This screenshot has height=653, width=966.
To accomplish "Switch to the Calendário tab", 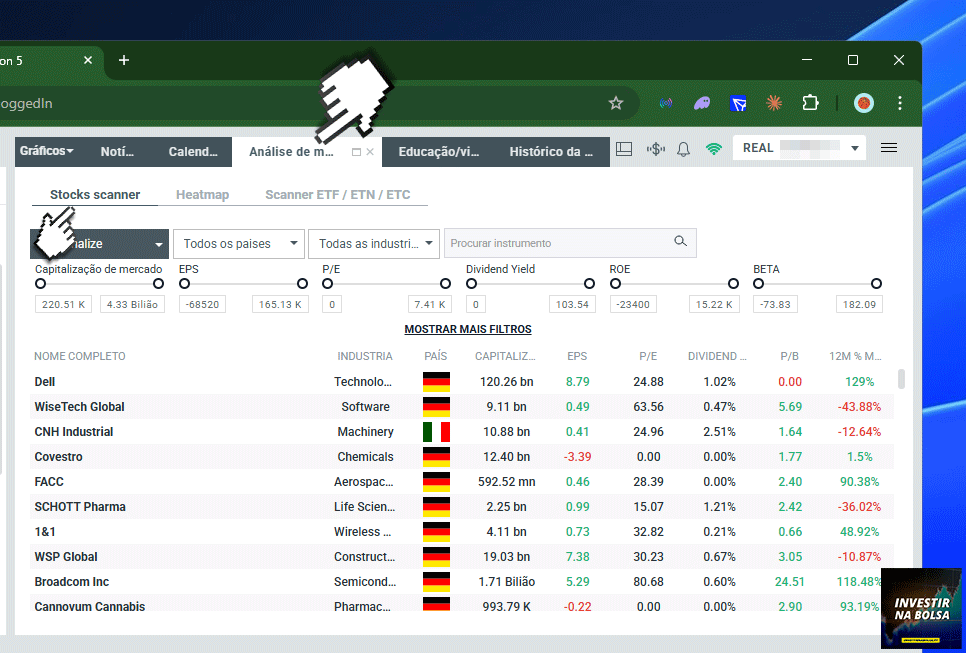I will coord(193,152).
